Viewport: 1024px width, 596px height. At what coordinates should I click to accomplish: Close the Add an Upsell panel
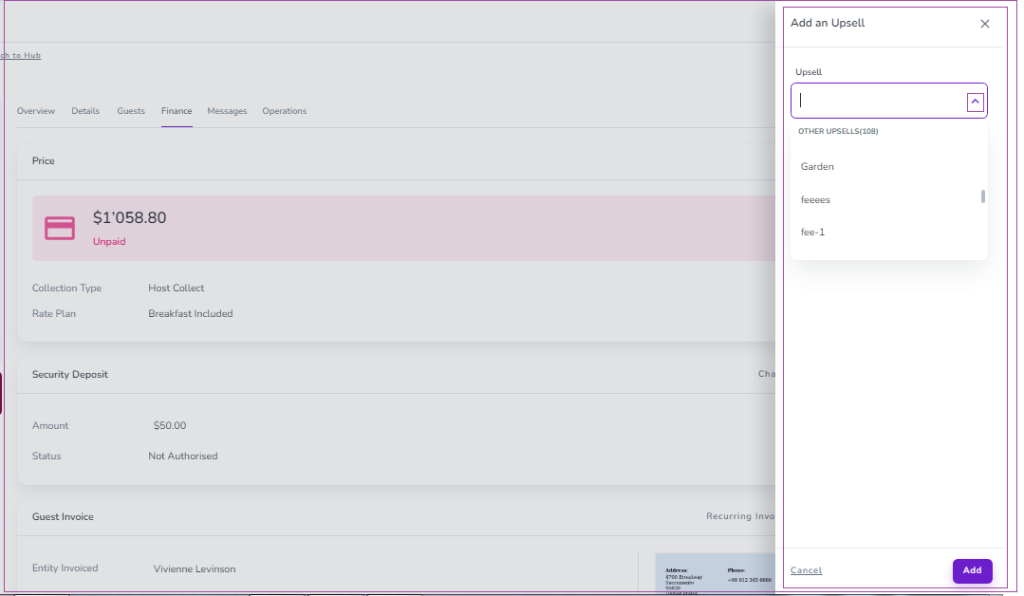(x=984, y=24)
